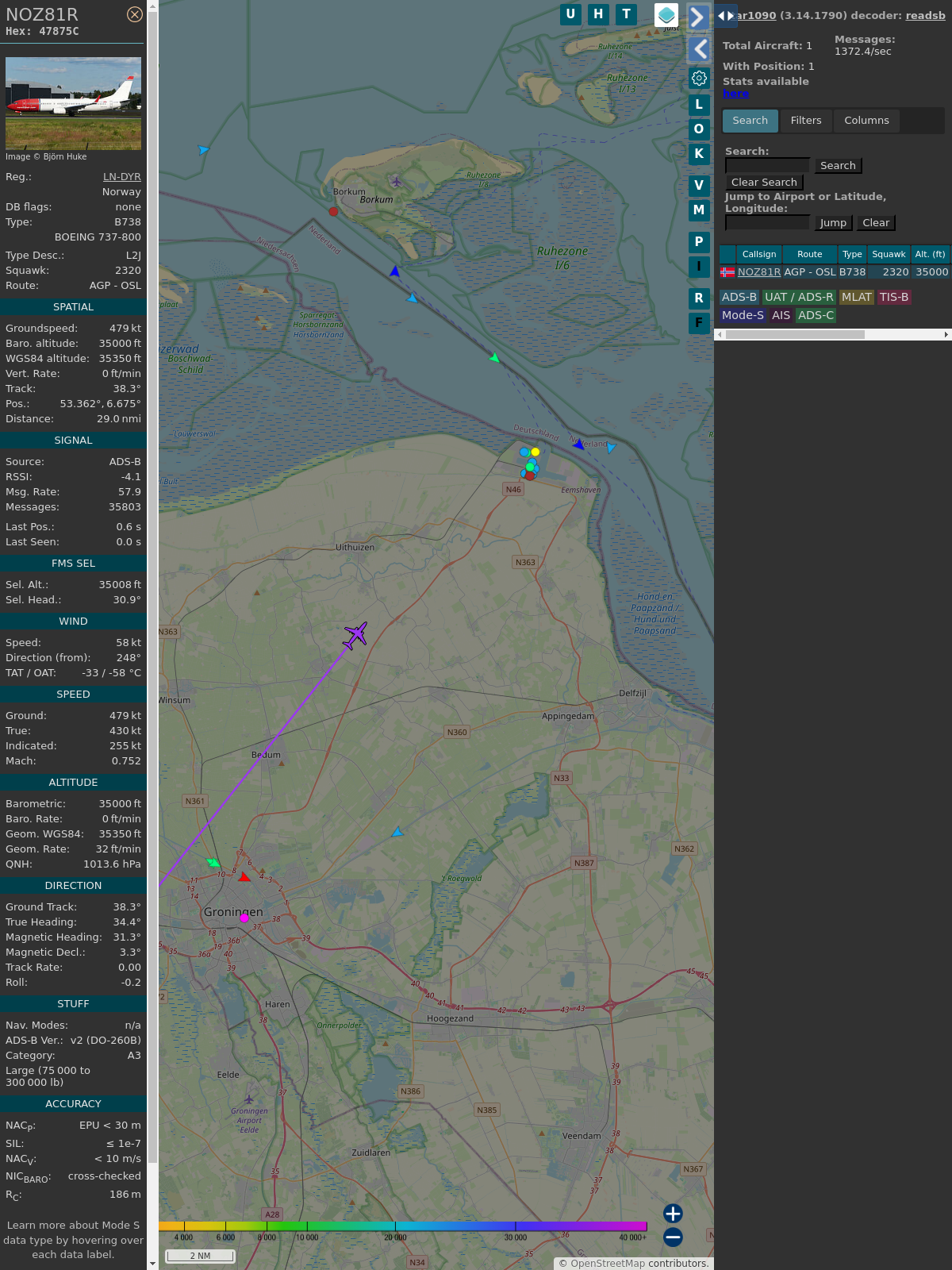952x1270 pixels.
Task: Toggle the H map button
Action: (x=598, y=14)
